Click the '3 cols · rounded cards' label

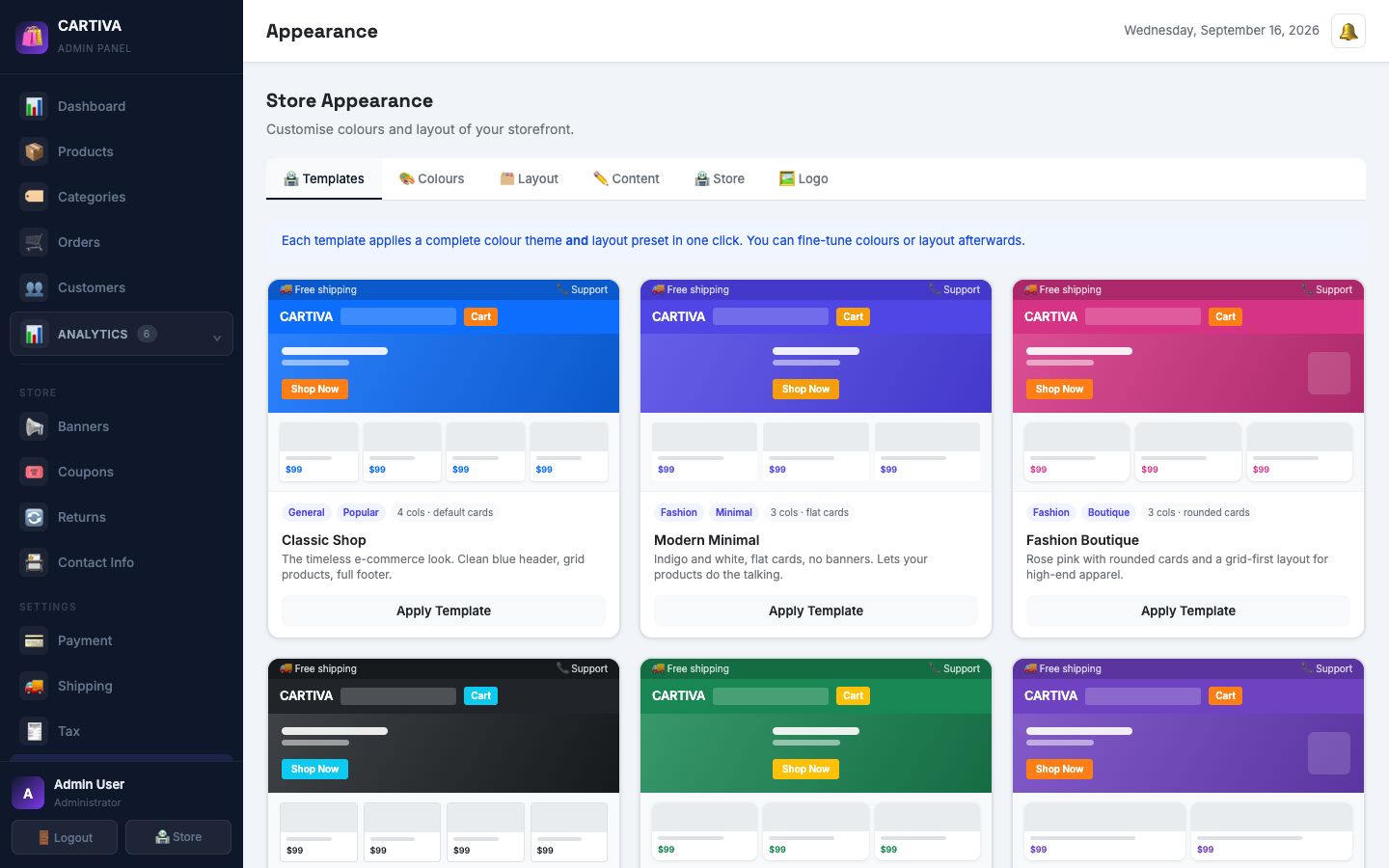pos(1199,513)
